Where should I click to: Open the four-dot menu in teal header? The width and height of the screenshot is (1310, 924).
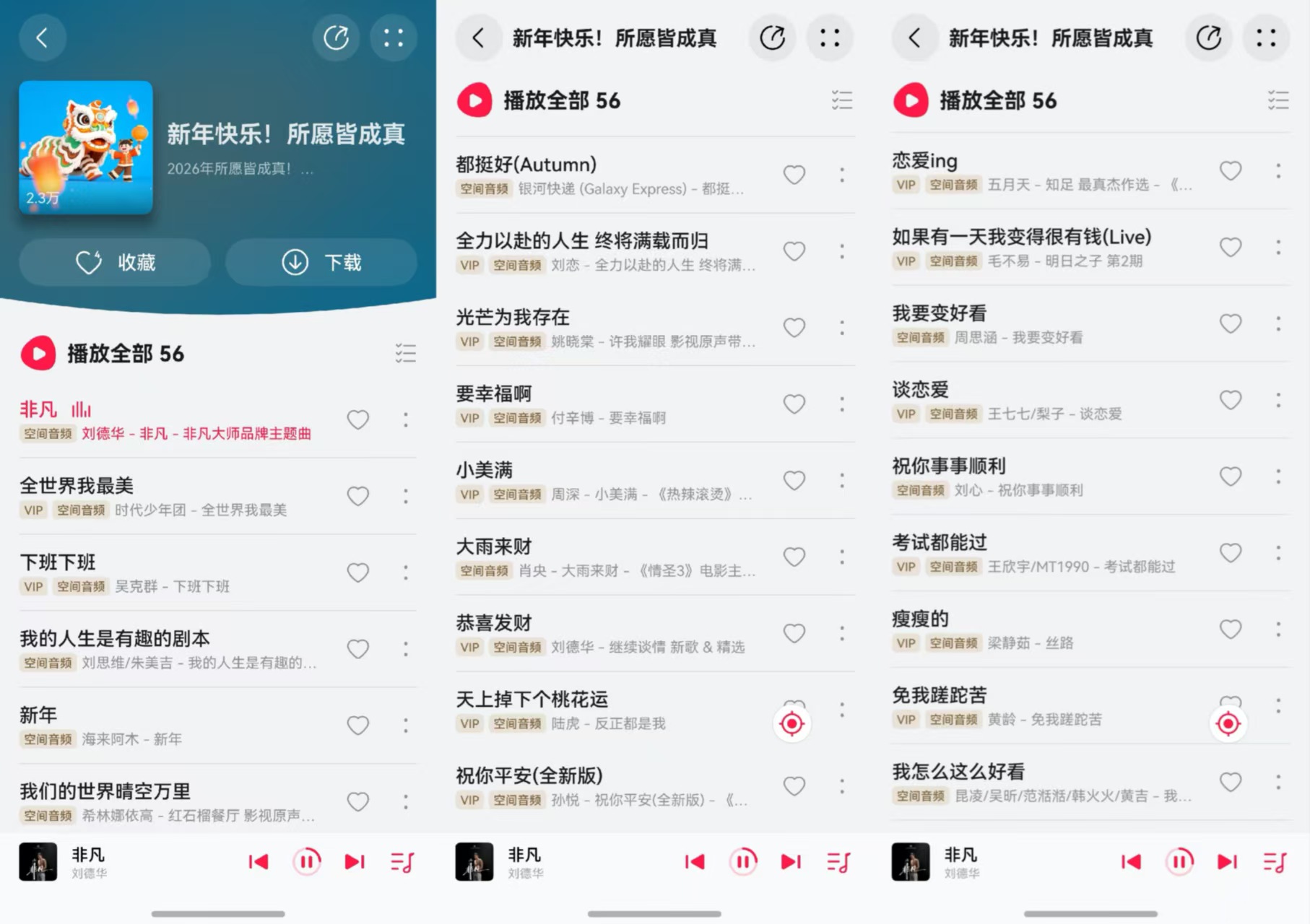(394, 38)
